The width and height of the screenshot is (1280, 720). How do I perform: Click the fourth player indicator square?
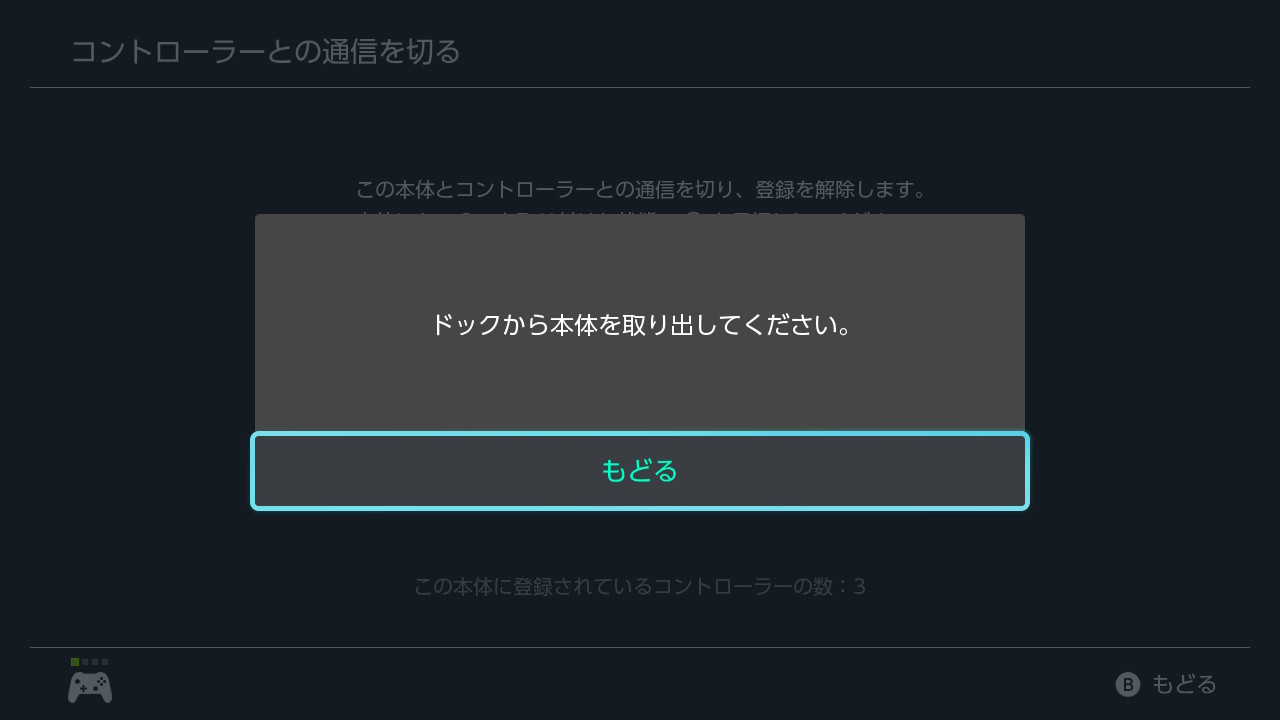click(x=105, y=662)
